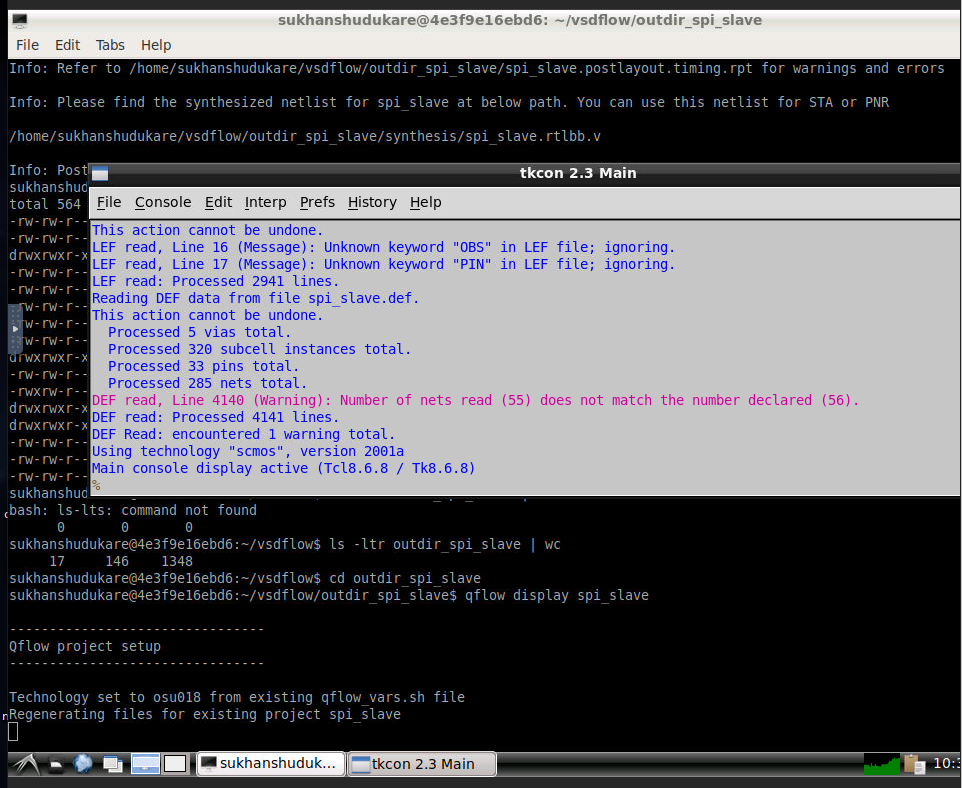The height and width of the screenshot is (788, 962).
Task: Open the History menu in tkcon
Action: pyautogui.click(x=371, y=202)
